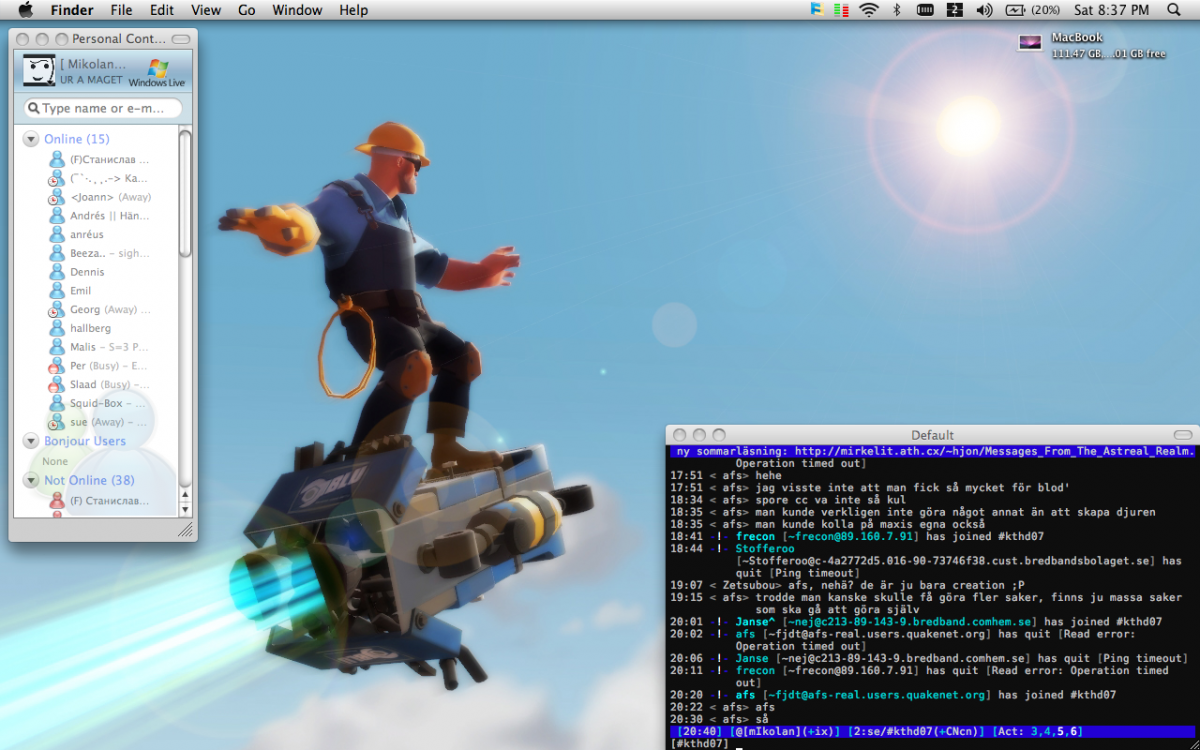Click the contact list vertical scrollbar thumb

coord(185,192)
